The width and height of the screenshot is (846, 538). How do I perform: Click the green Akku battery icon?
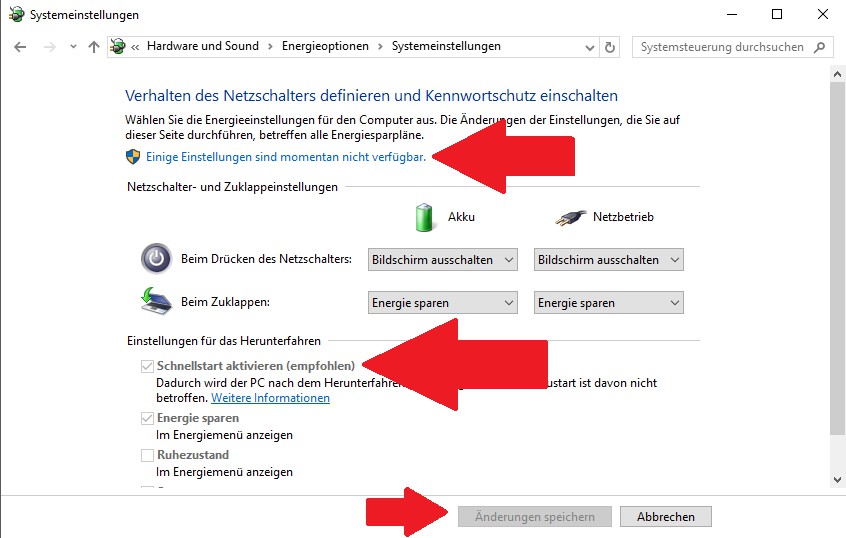coord(424,217)
